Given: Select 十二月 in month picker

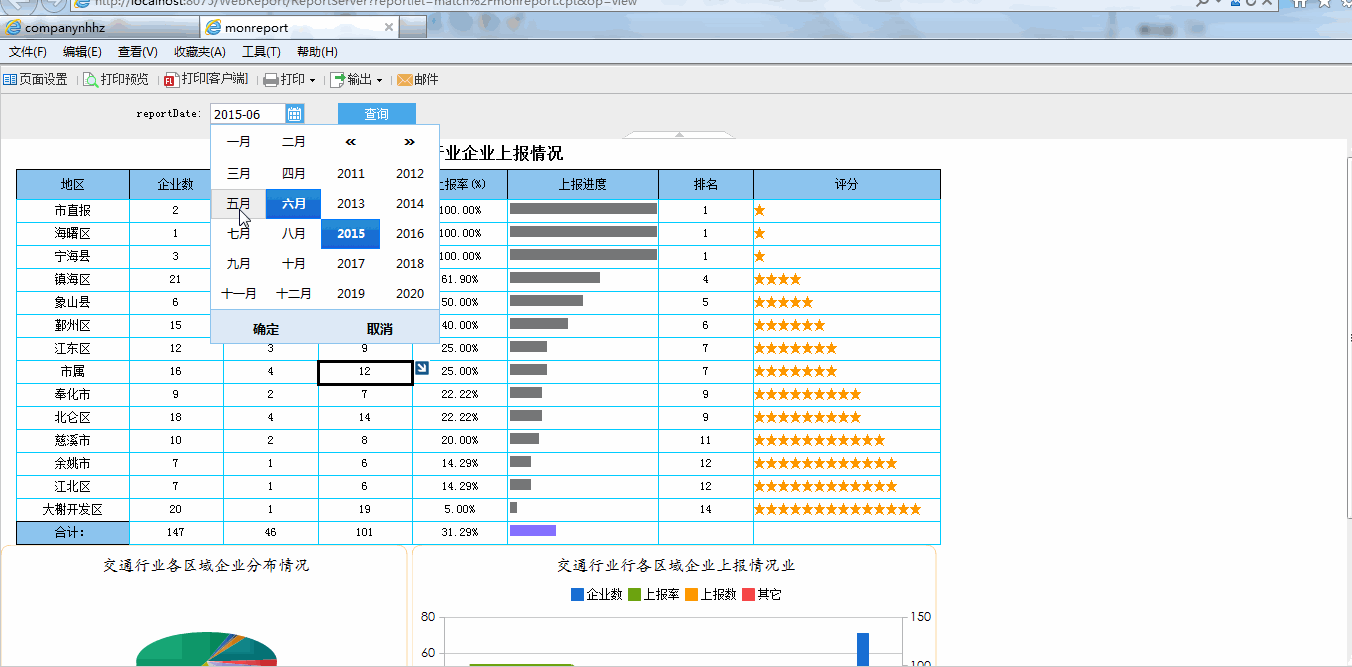Looking at the screenshot, I should point(293,294).
